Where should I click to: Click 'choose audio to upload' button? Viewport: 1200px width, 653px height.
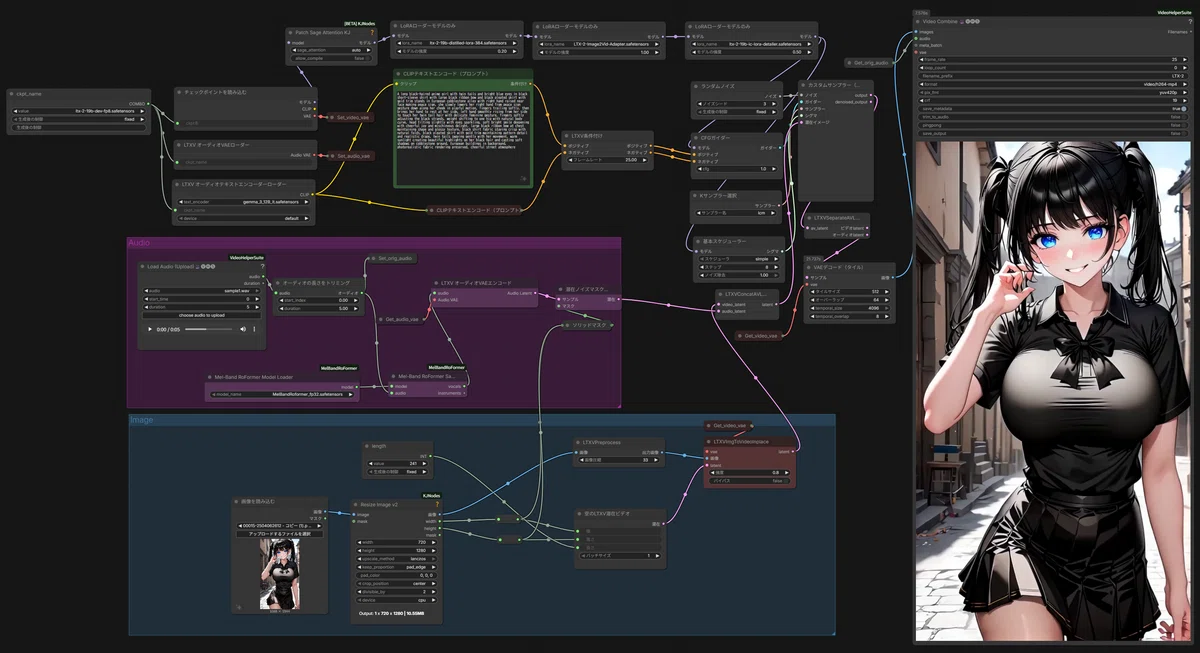202,315
